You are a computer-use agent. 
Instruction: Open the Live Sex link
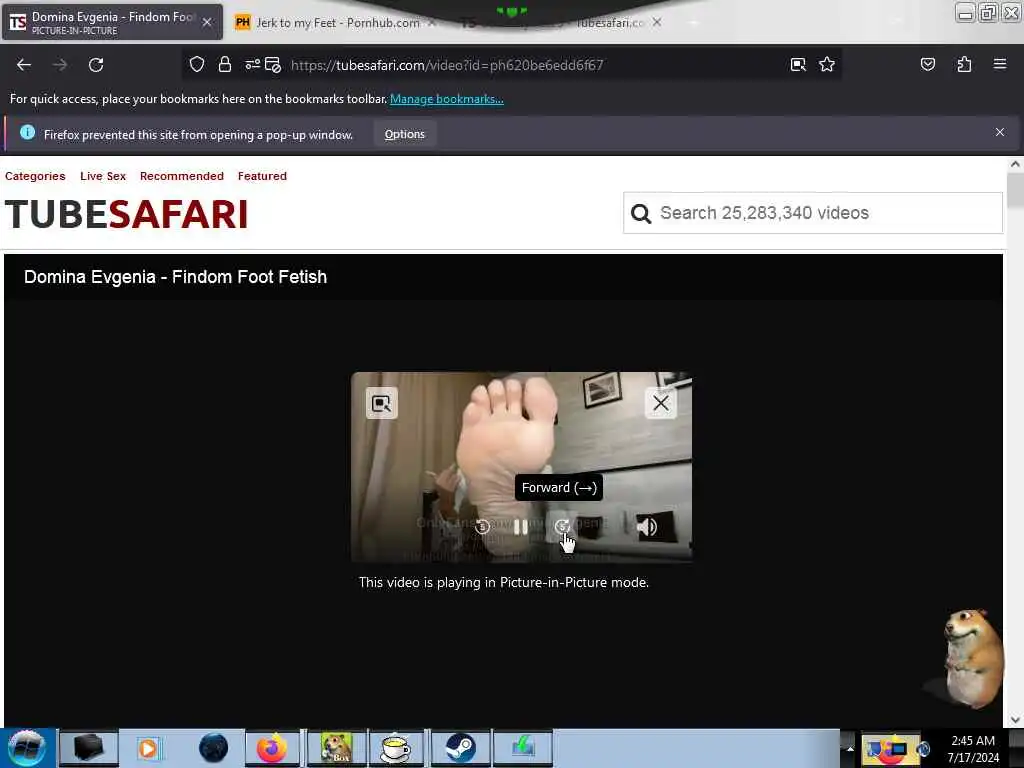pos(103,176)
